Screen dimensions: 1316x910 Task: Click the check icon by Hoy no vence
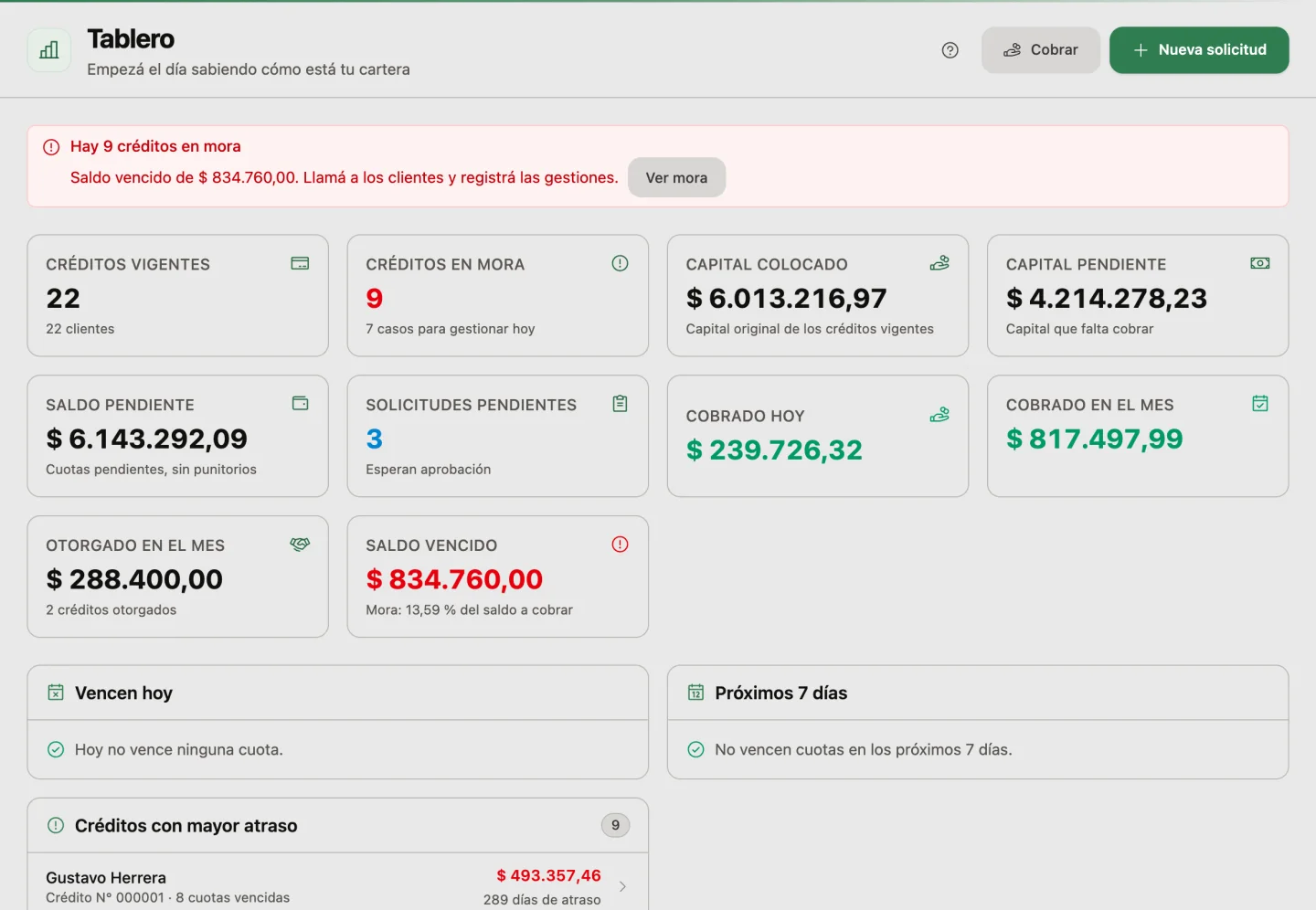point(56,749)
